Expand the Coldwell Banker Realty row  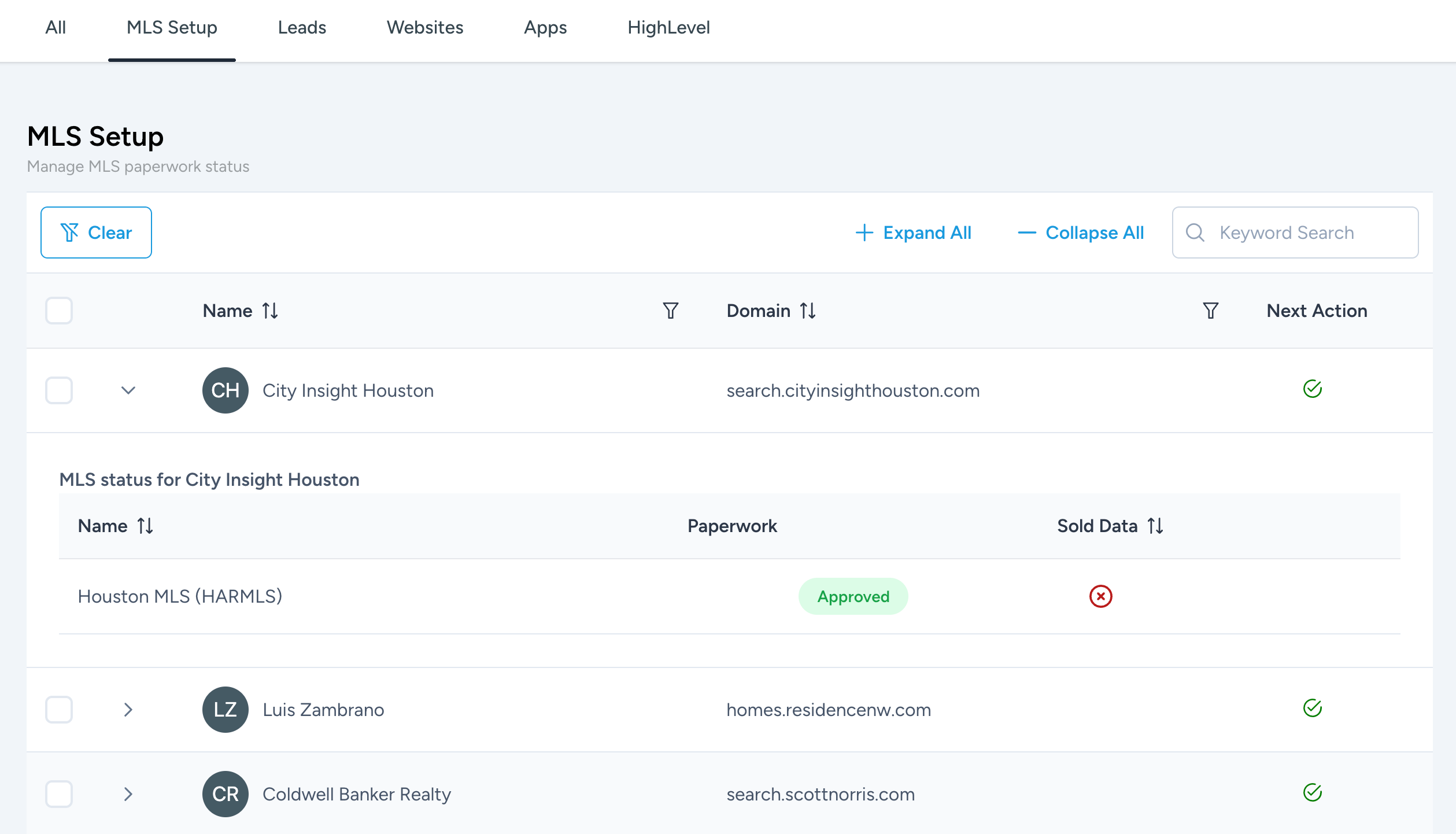pyautogui.click(x=128, y=794)
